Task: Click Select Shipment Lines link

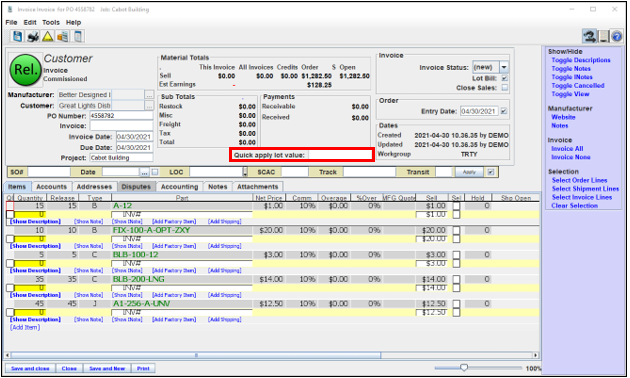Action: point(585,189)
